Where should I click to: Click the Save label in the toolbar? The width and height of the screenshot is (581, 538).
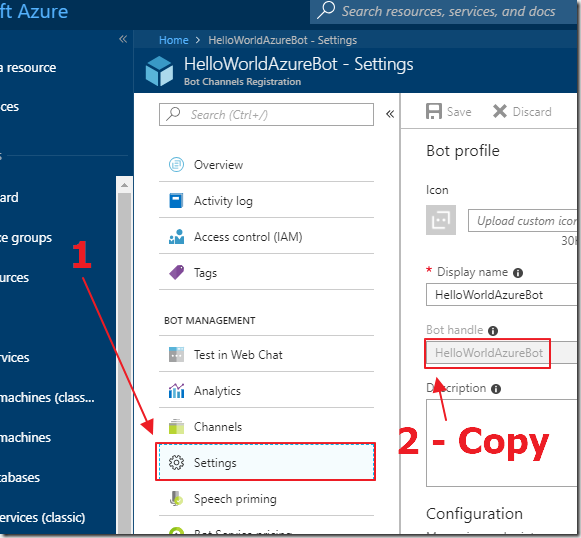tap(459, 112)
